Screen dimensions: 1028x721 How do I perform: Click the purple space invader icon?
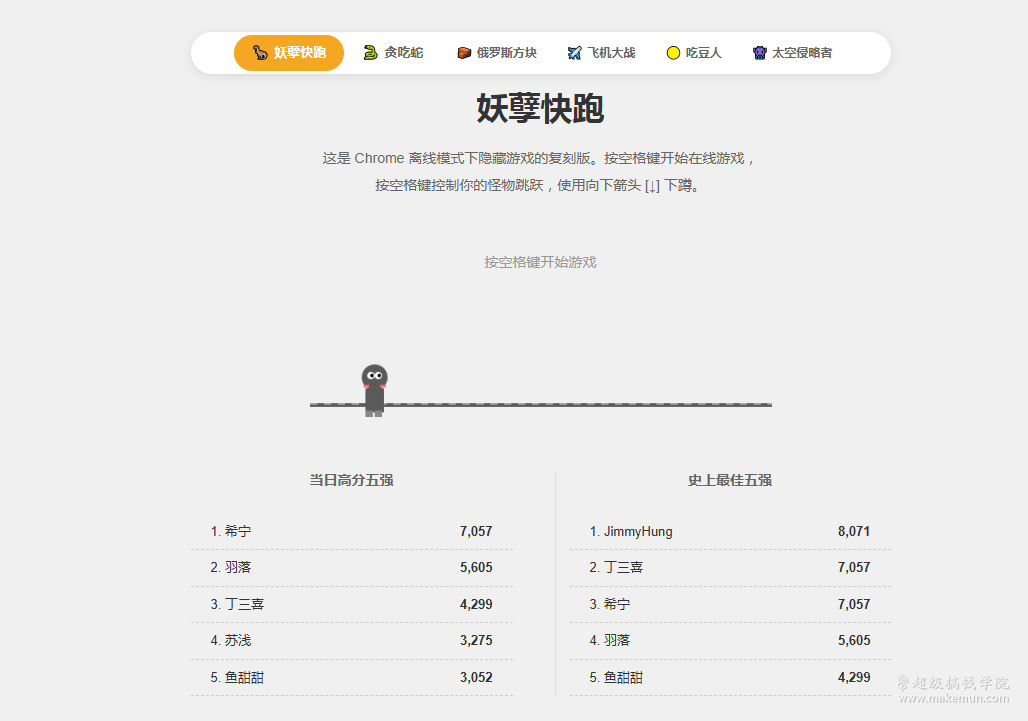point(760,52)
